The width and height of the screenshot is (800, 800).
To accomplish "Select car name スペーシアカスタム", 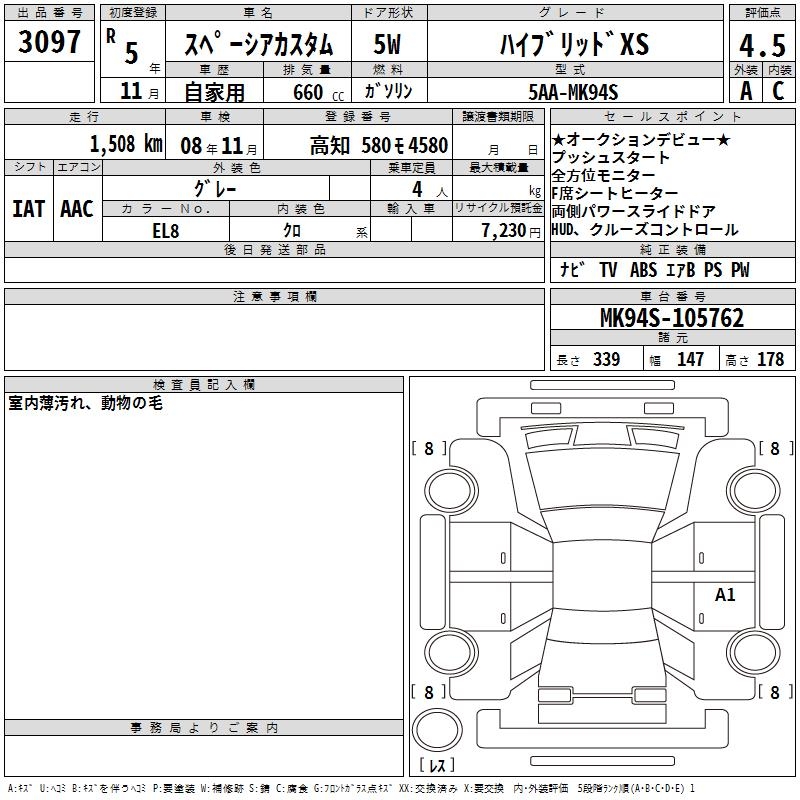I will [x=258, y=44].
